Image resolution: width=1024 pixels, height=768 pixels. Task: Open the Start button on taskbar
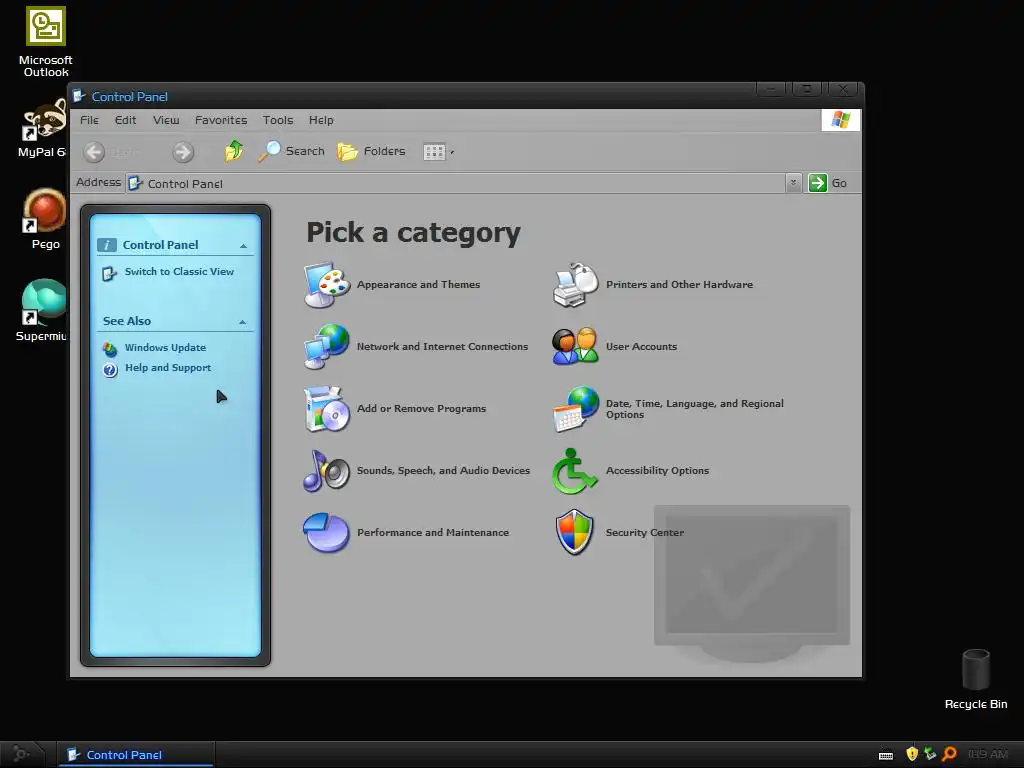click(x=21, y=754)
